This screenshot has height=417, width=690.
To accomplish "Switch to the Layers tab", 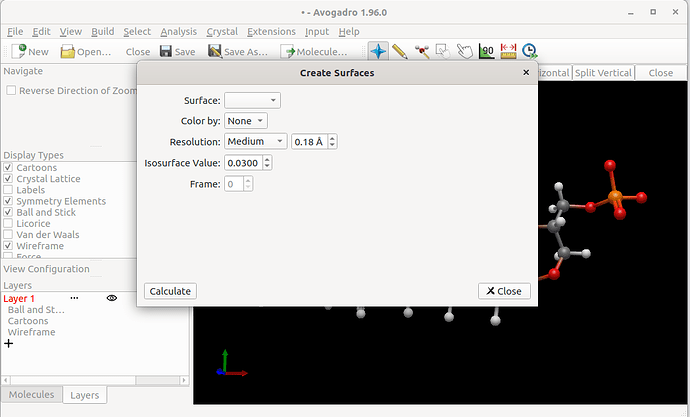I will (x=84, y=395).
